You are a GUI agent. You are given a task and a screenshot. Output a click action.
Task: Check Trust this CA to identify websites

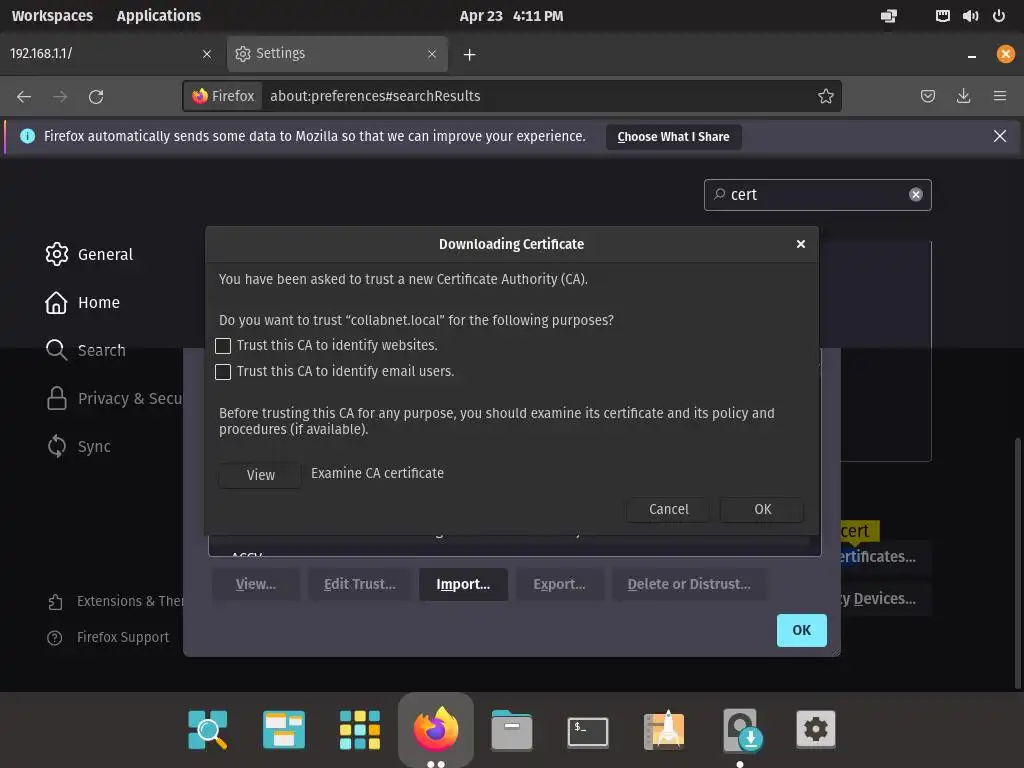click(x=223, y=345)
